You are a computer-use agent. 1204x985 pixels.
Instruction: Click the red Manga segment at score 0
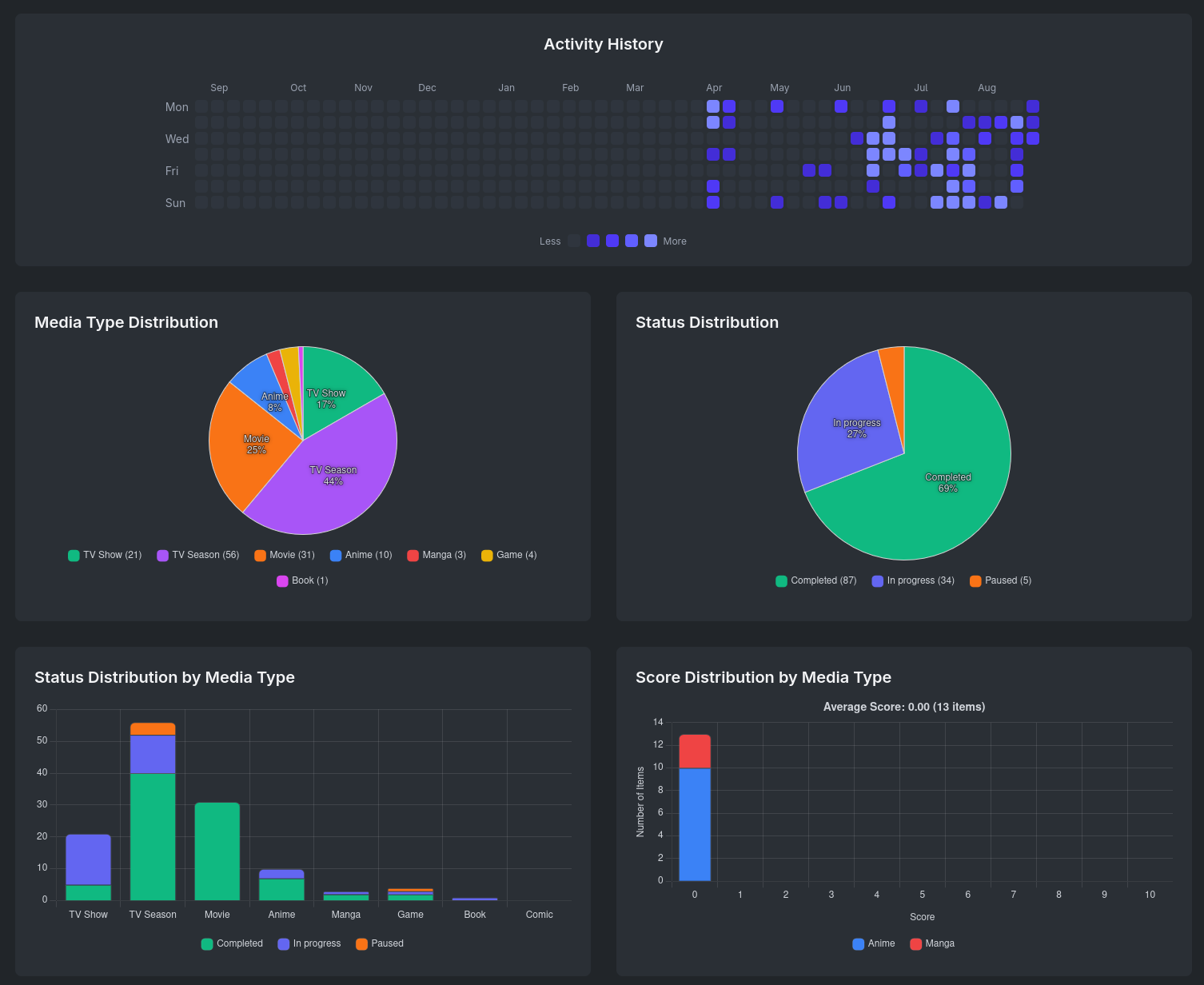(x=695, y=752)
